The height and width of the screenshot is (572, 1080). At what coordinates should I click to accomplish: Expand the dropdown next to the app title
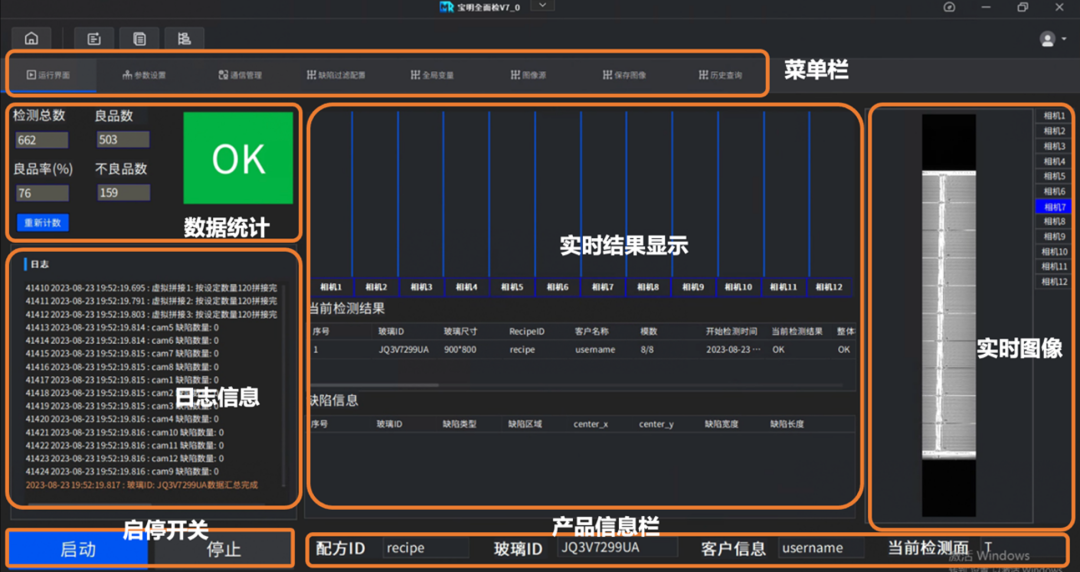pos(542,6)
